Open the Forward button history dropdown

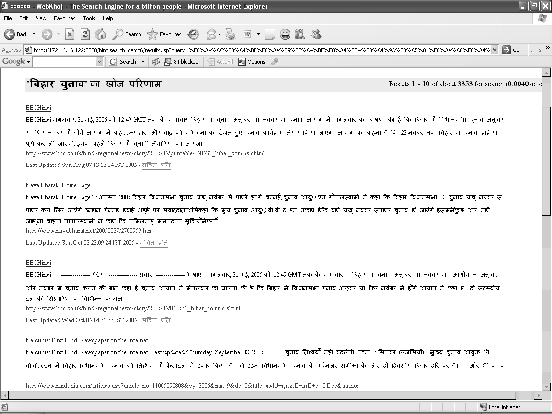[x=58, y=34]
